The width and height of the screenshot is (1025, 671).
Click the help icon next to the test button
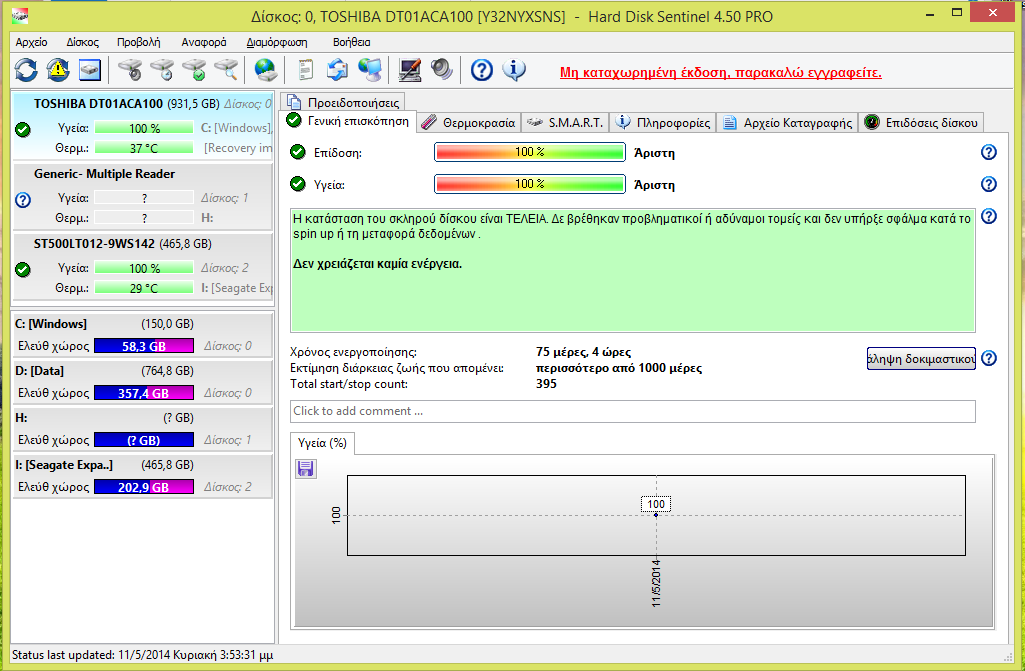coord(988,358)
